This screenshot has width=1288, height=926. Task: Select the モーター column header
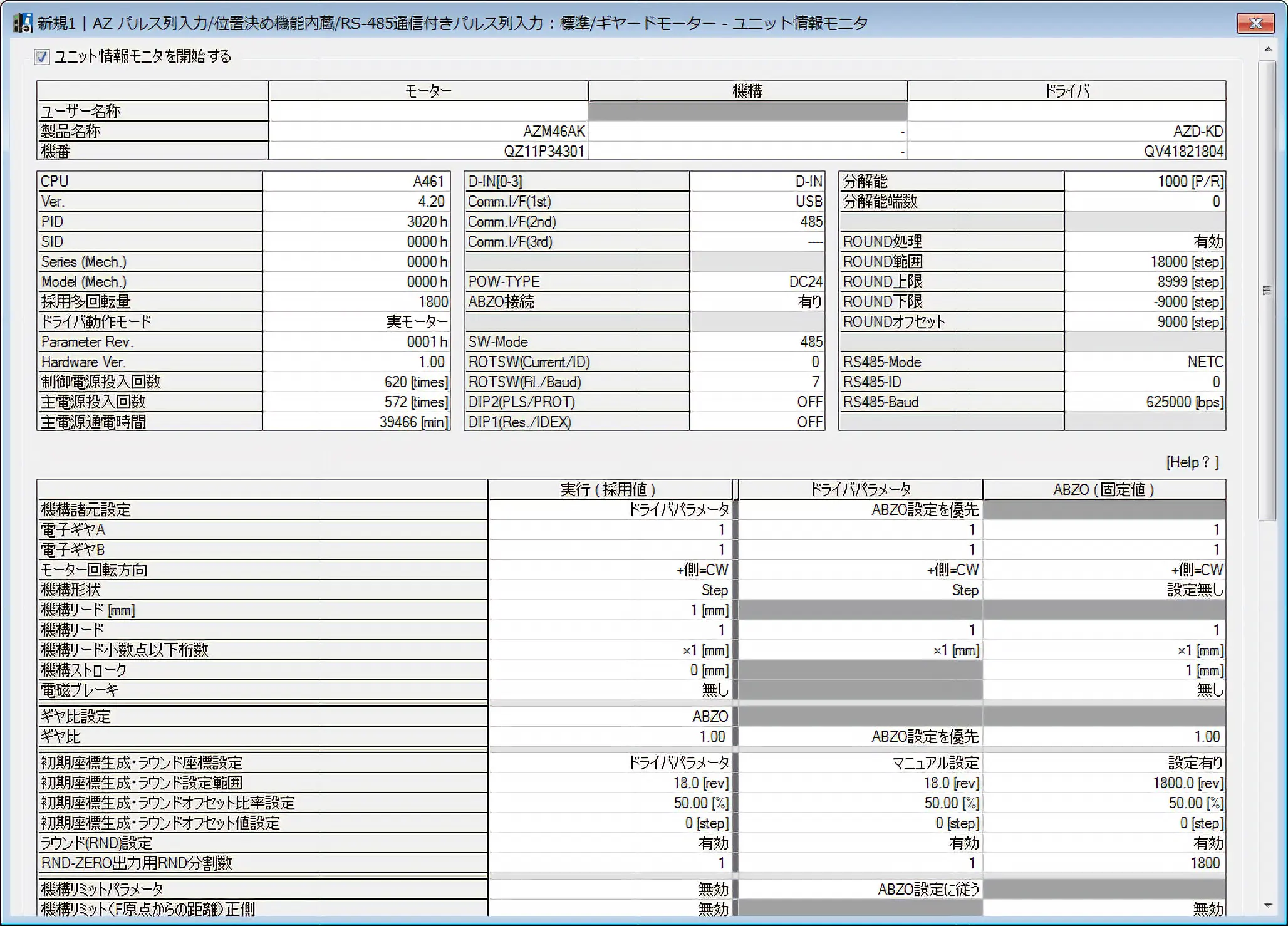pyautogui.click(x=428, y=91)
